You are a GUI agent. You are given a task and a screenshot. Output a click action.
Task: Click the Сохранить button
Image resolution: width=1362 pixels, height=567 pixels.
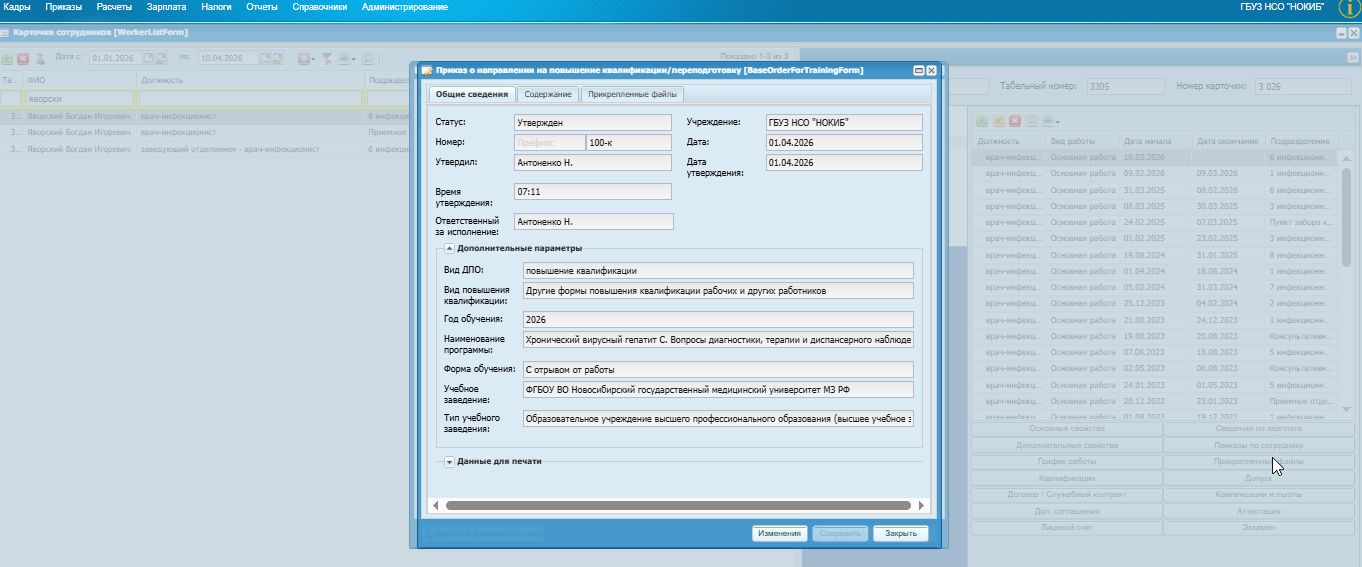pyautogui.click(x=840, y=533)
